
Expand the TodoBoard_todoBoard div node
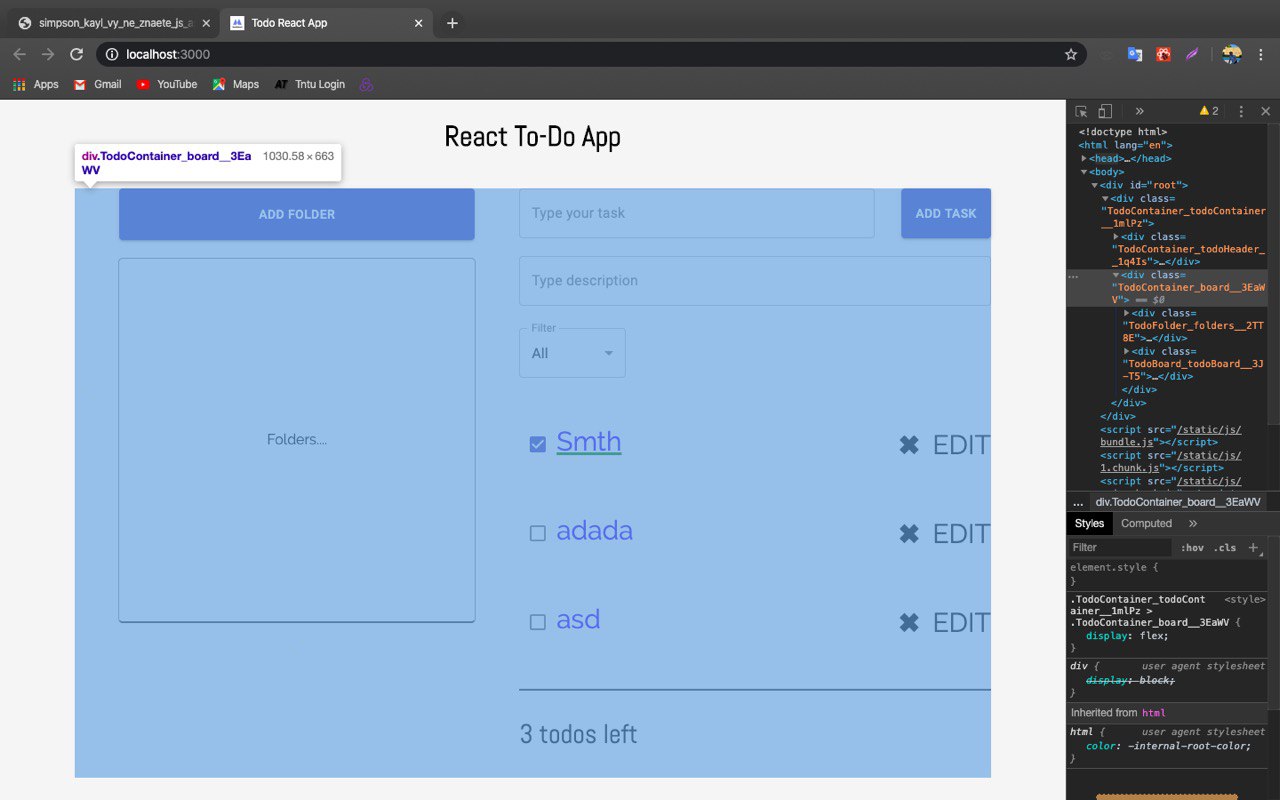1127,351
